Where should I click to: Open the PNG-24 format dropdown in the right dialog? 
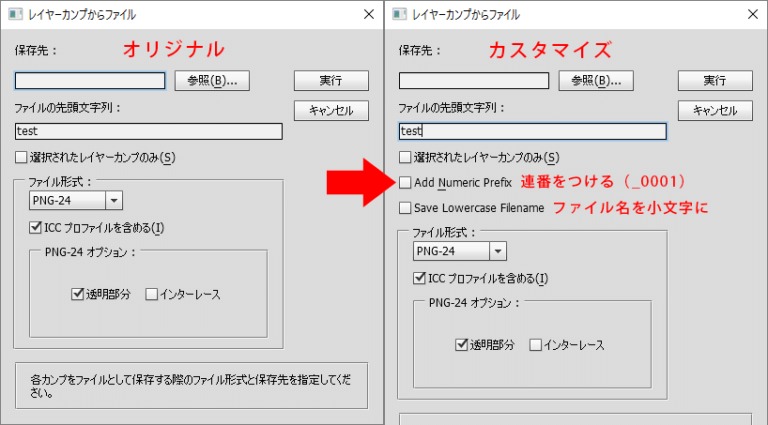click(x=497, y=251)
